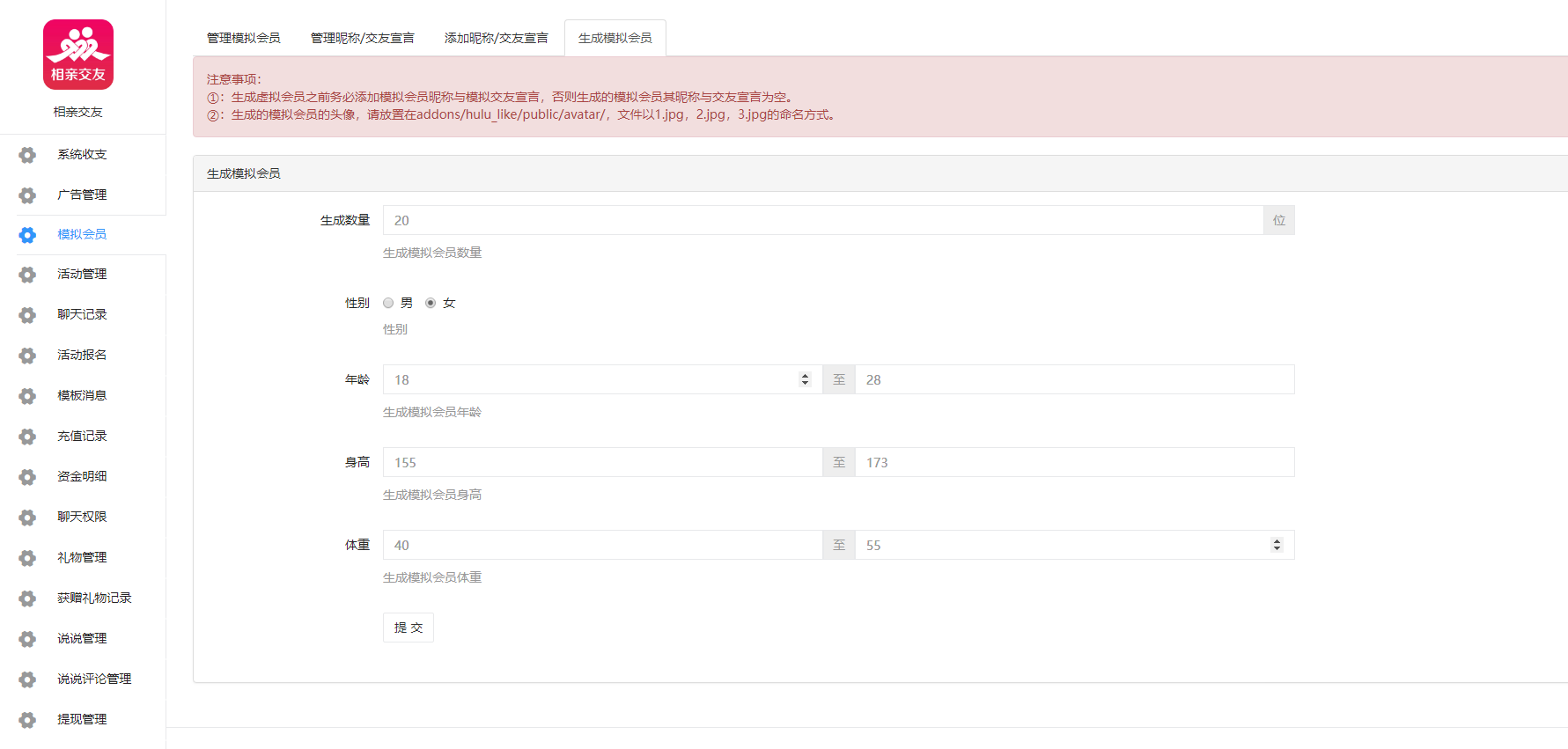Select the 女 gender radio button
1568x749 pixels.
[431, 303]
